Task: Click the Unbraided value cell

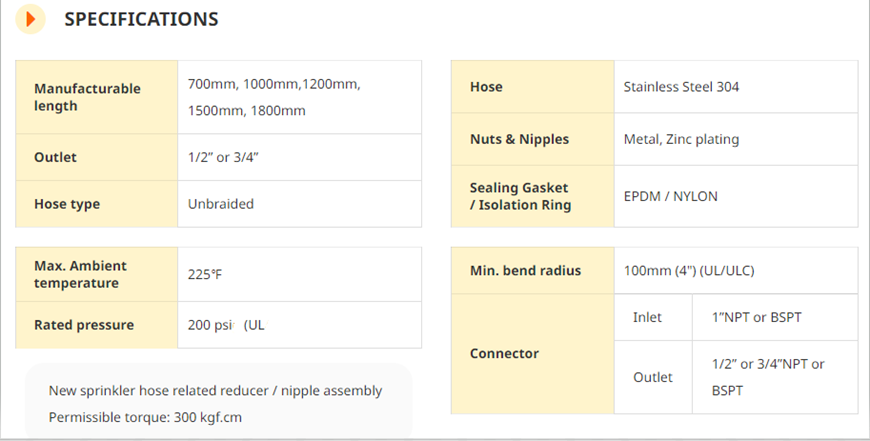Action: 300,204
